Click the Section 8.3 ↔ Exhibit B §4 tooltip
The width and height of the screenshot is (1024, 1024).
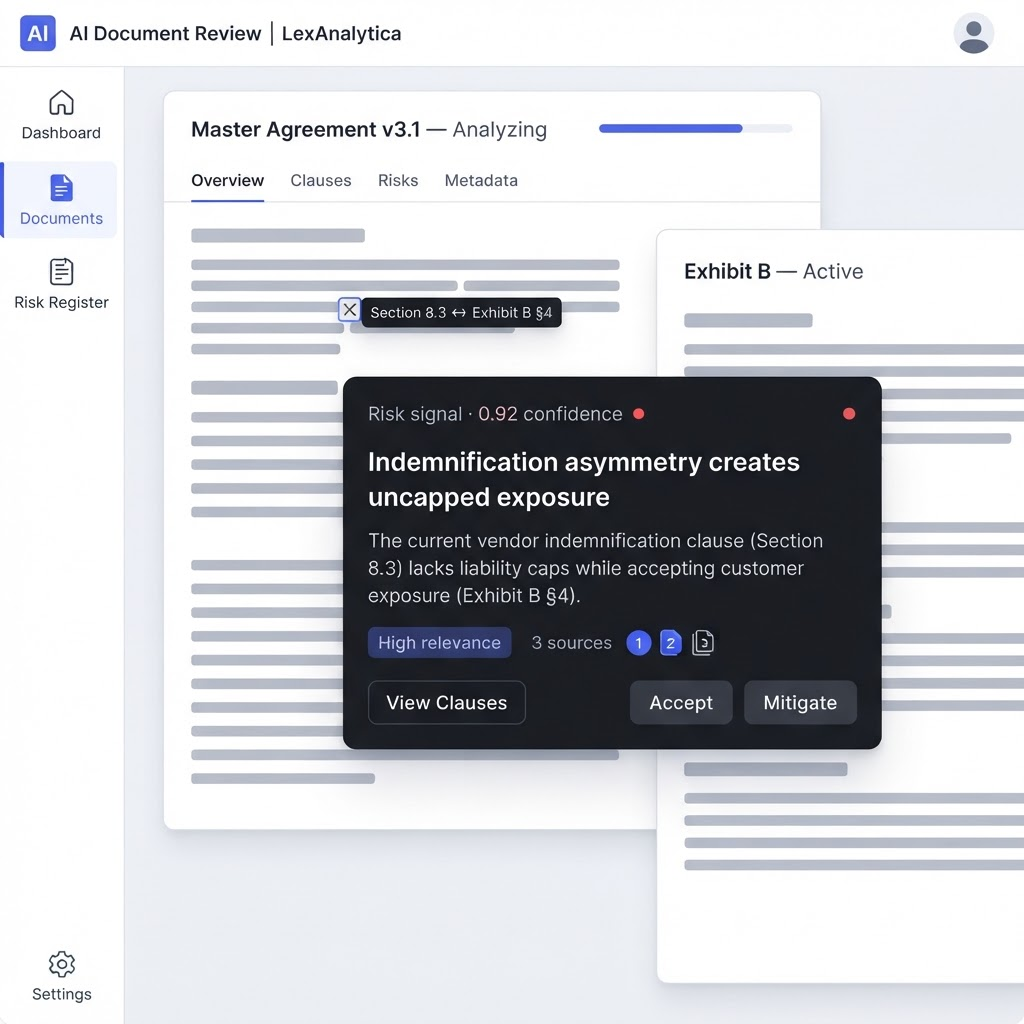[461, 313]
